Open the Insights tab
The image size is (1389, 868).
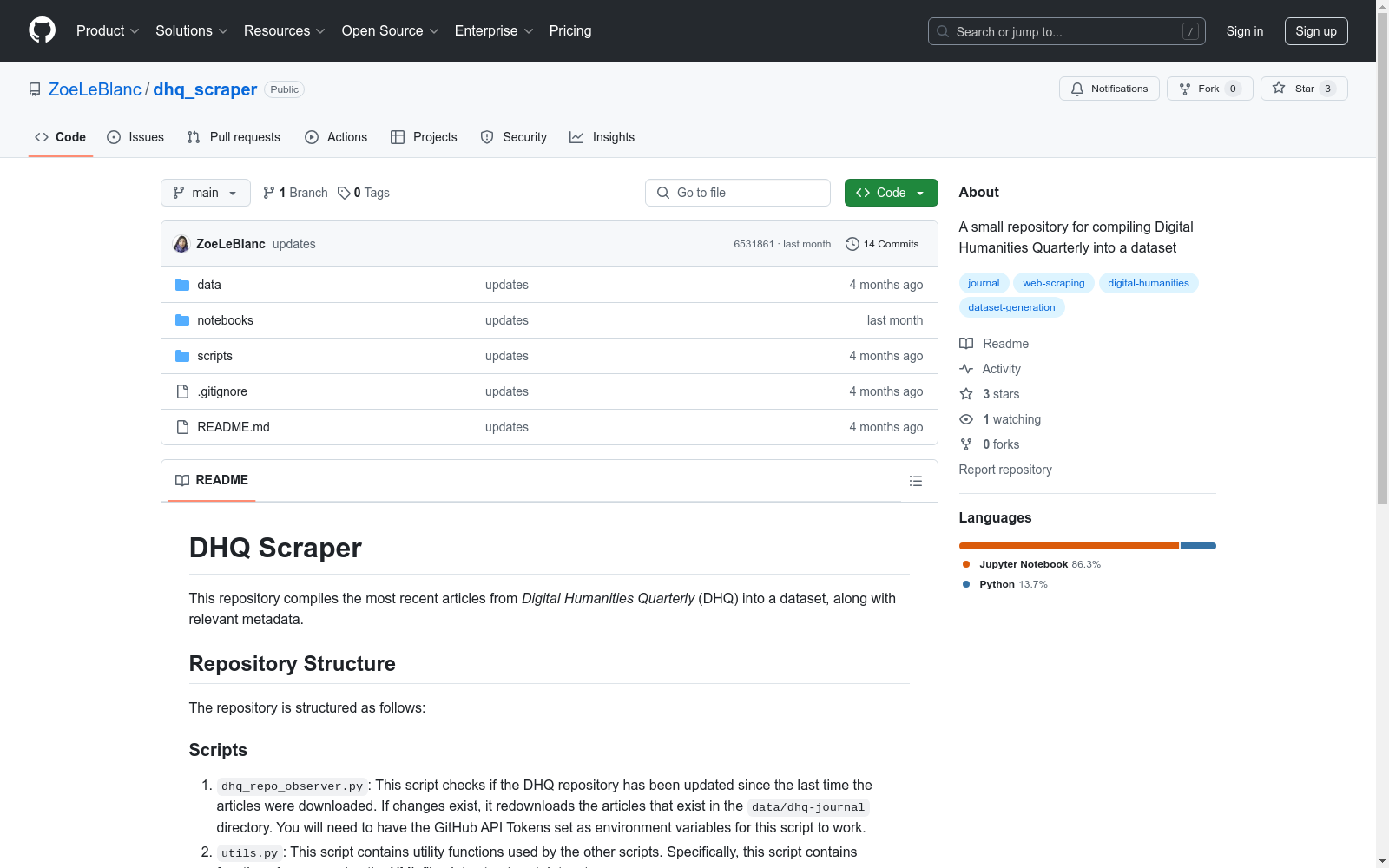point(602,137)
